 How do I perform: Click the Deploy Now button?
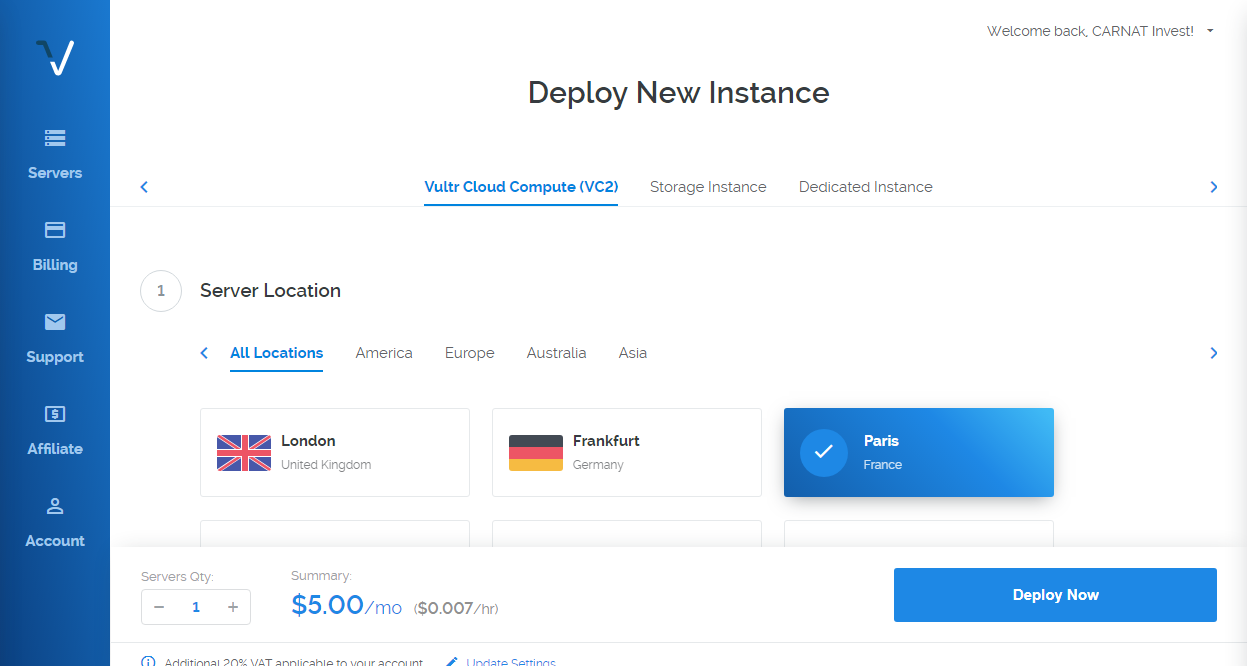[1055, 595]
